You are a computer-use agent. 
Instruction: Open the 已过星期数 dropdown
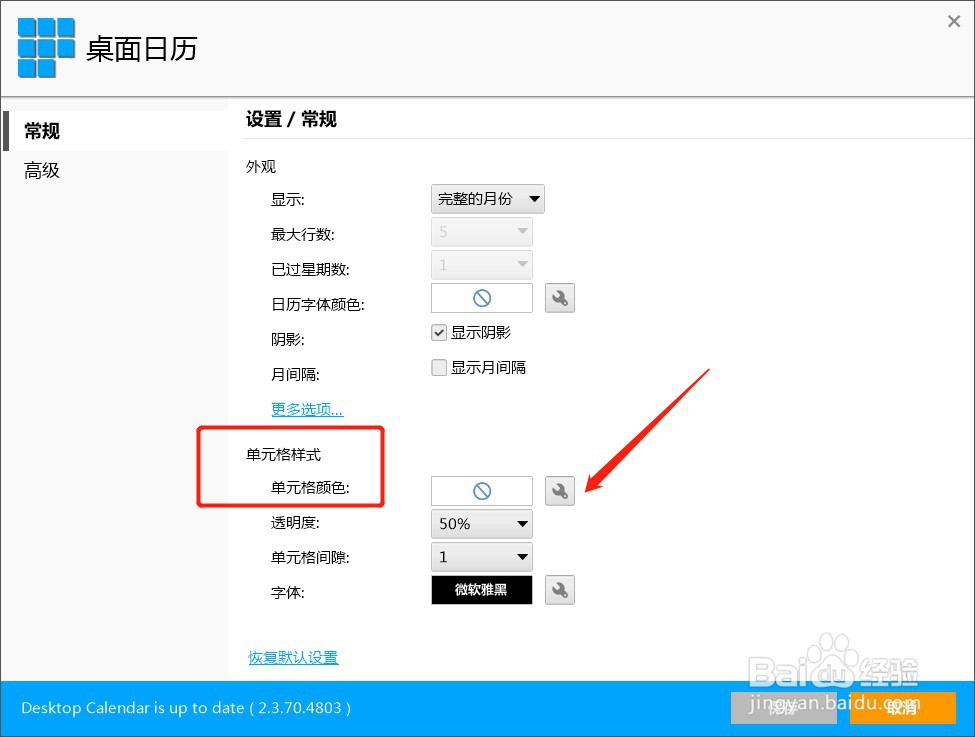(481, 264)
